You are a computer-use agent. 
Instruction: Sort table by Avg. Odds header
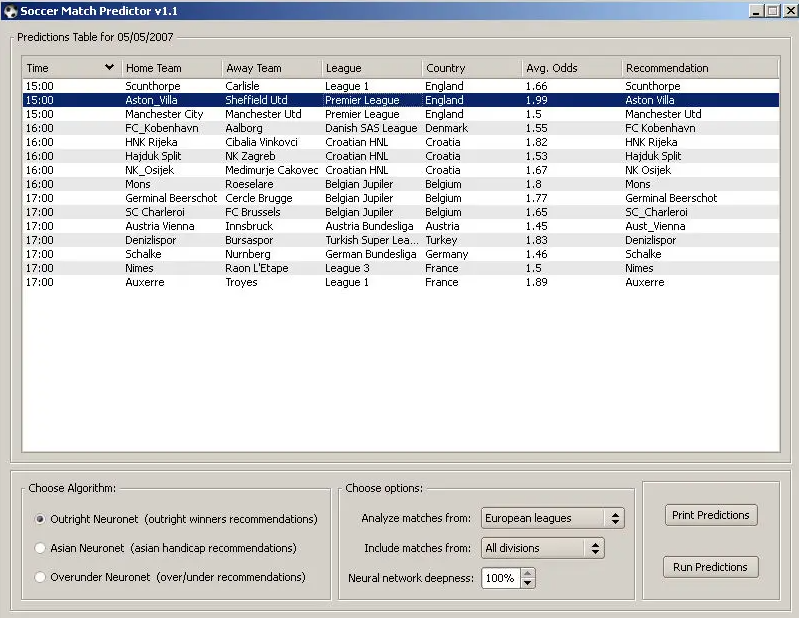[x=570, y=68]
